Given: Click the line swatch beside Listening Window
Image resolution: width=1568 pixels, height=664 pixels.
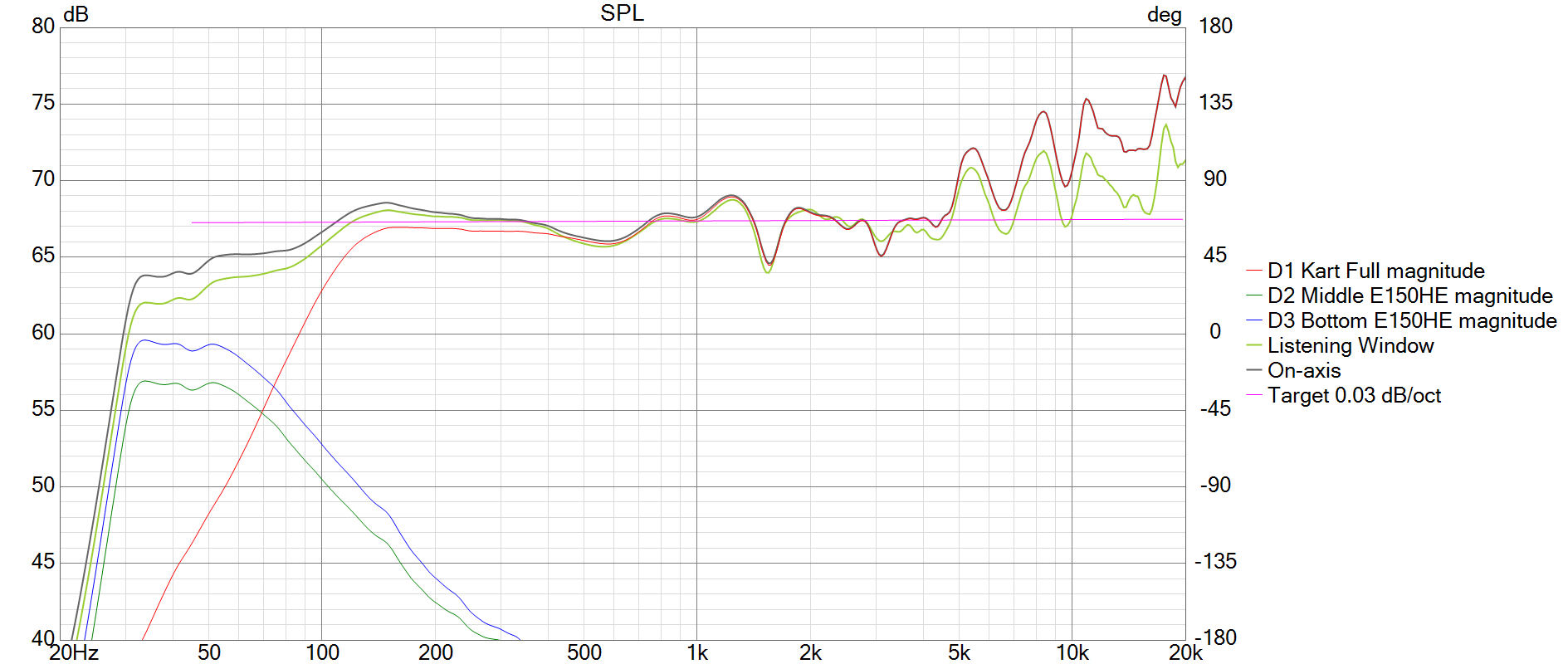Looking at the screenshot, I should coord(1253,345).
